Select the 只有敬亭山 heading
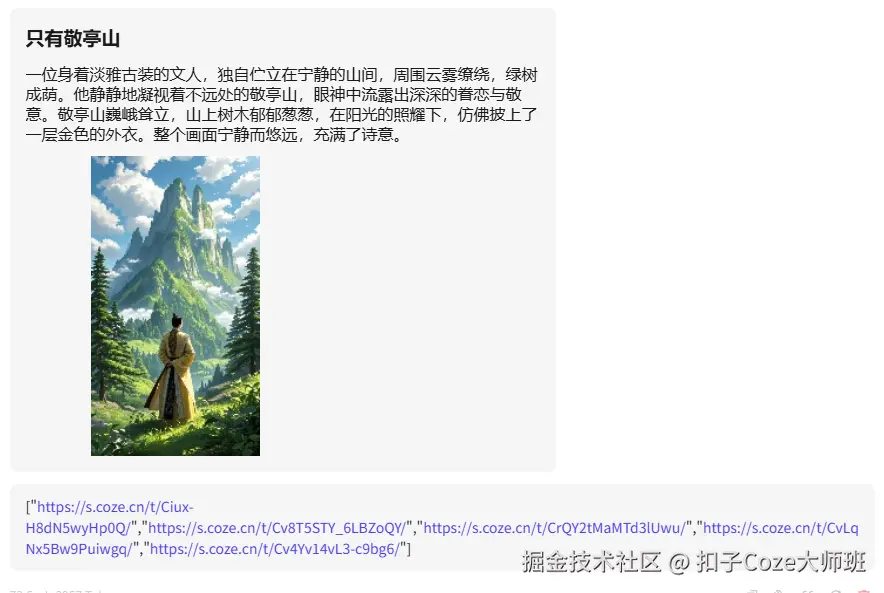The image size is (884, 593). [73, 38]
